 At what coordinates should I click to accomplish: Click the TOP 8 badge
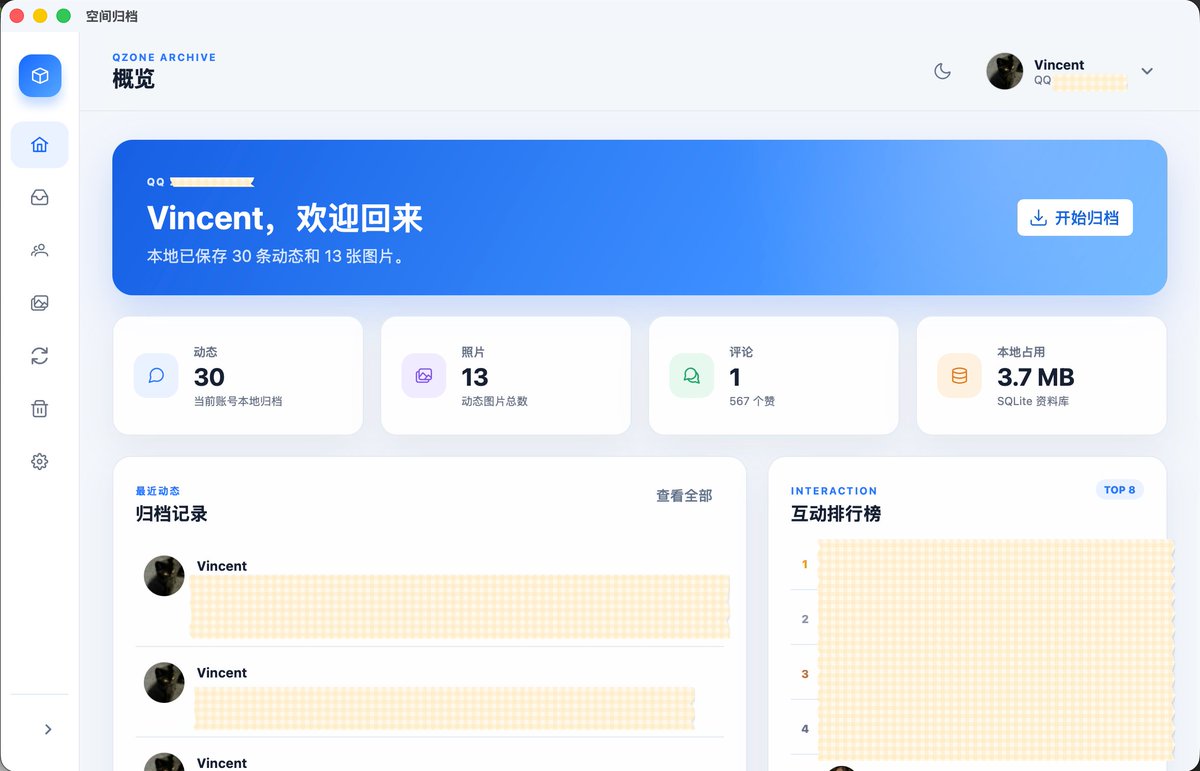(x=1119, y=490)
